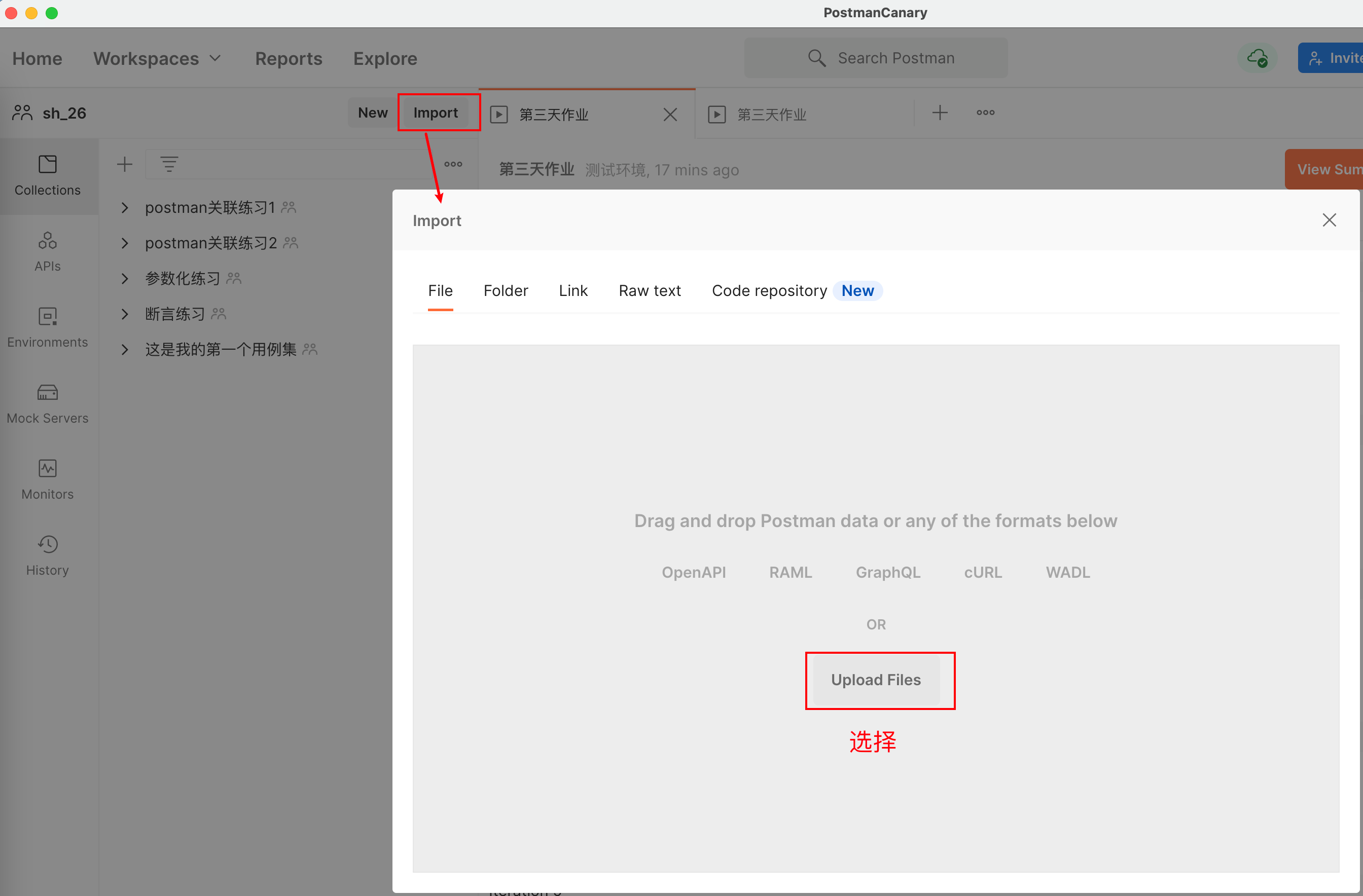This screenshot has height=896, width=1363.
Task: Click the OpenAPI format label
Action: (694, 572)
